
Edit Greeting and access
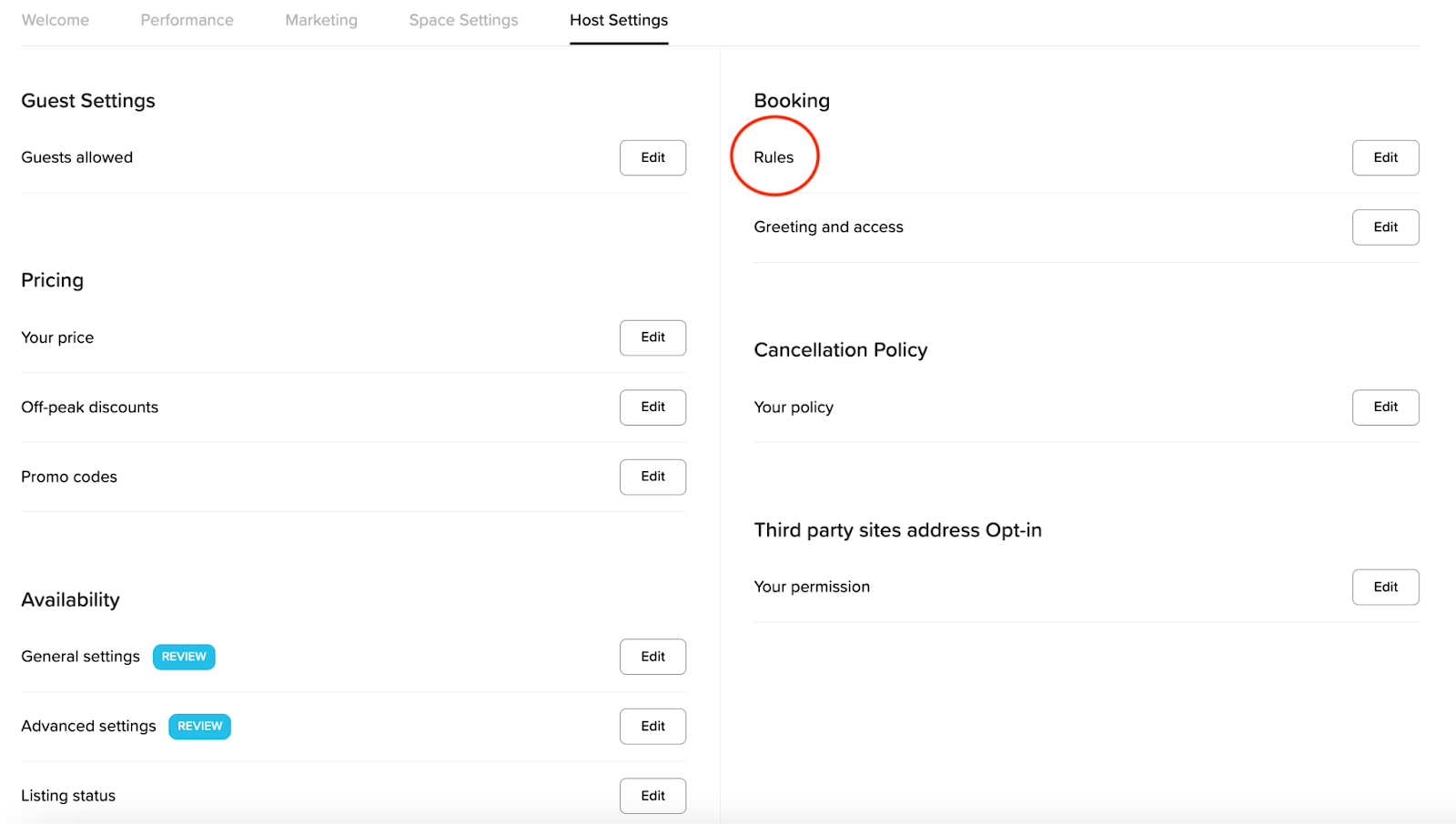1385,227
